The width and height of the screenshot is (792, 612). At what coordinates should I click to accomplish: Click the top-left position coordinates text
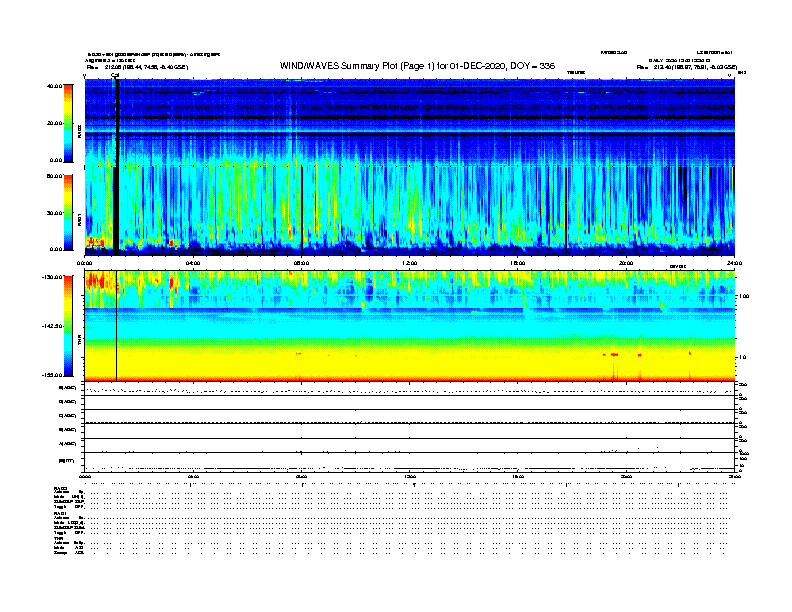click(137, 67)
